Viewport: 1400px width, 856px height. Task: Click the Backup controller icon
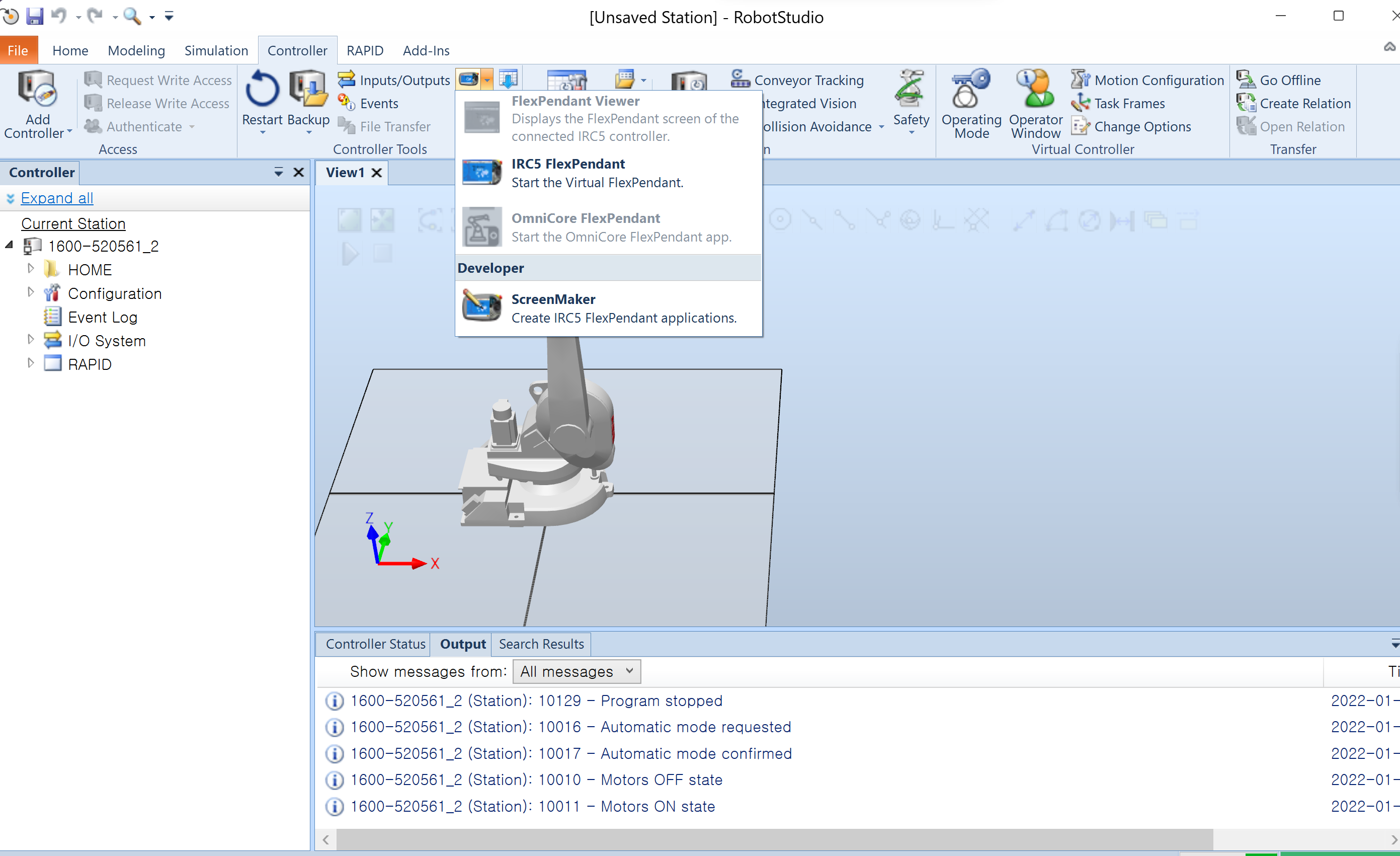point(308,89)
